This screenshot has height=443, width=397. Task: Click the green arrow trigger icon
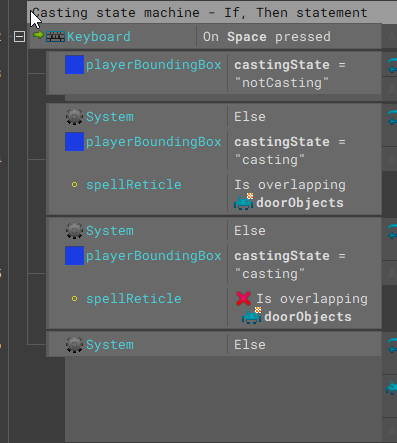39,35
